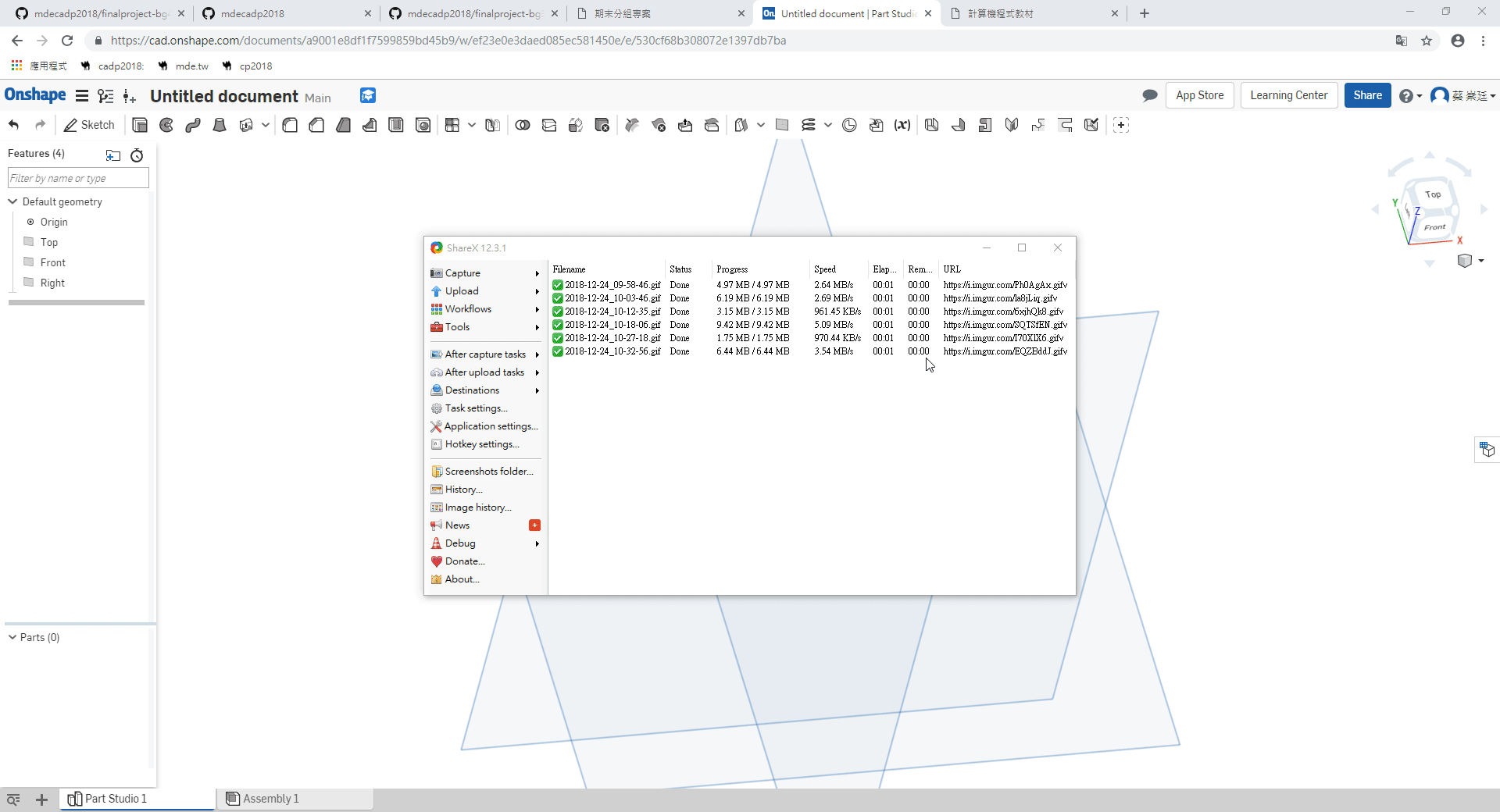Collapse the Parts (0) section
This screenshot has height=812, width=1500.
click(x=12, y=637)
